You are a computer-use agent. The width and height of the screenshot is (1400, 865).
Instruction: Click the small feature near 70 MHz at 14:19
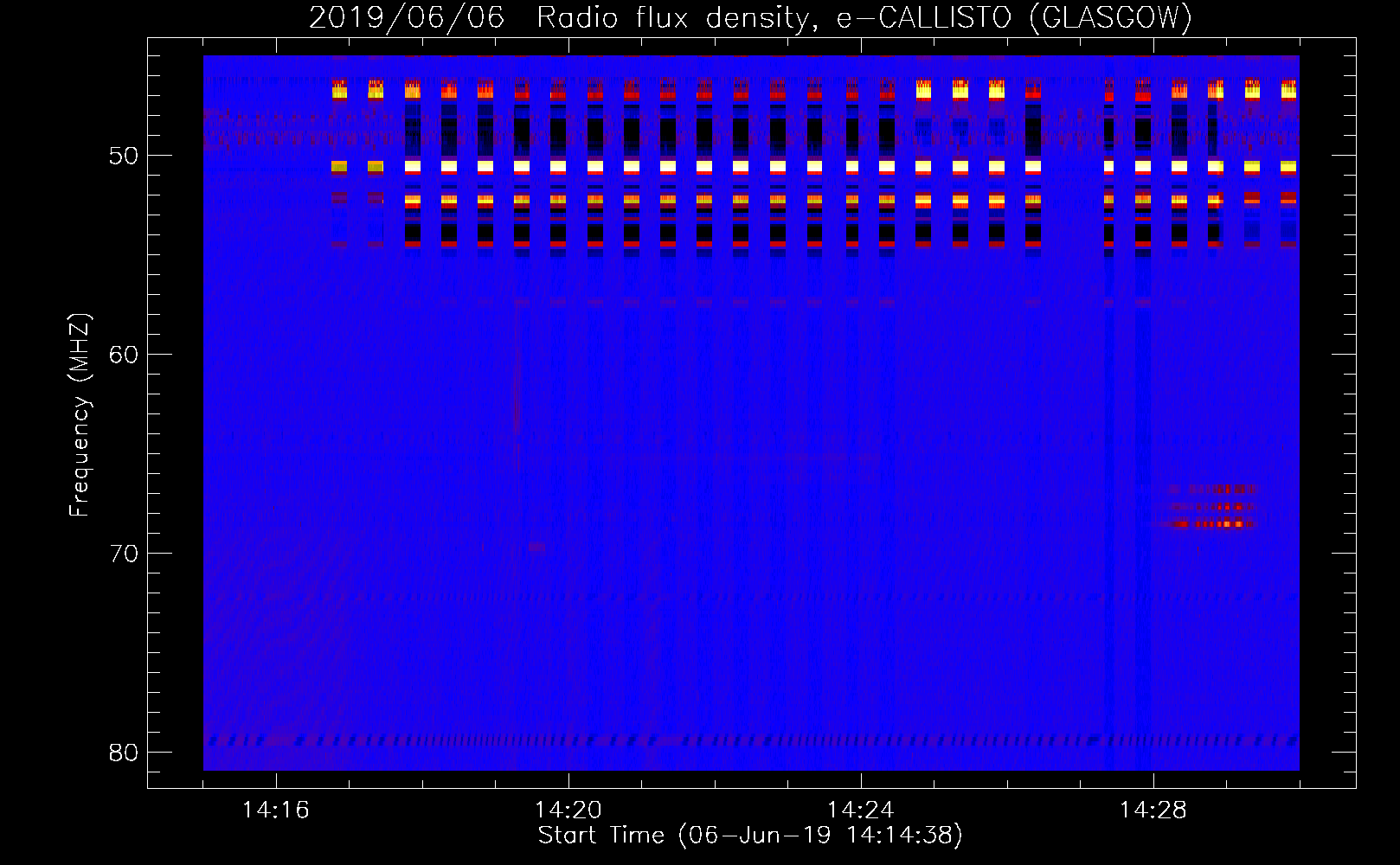[537, 547]
